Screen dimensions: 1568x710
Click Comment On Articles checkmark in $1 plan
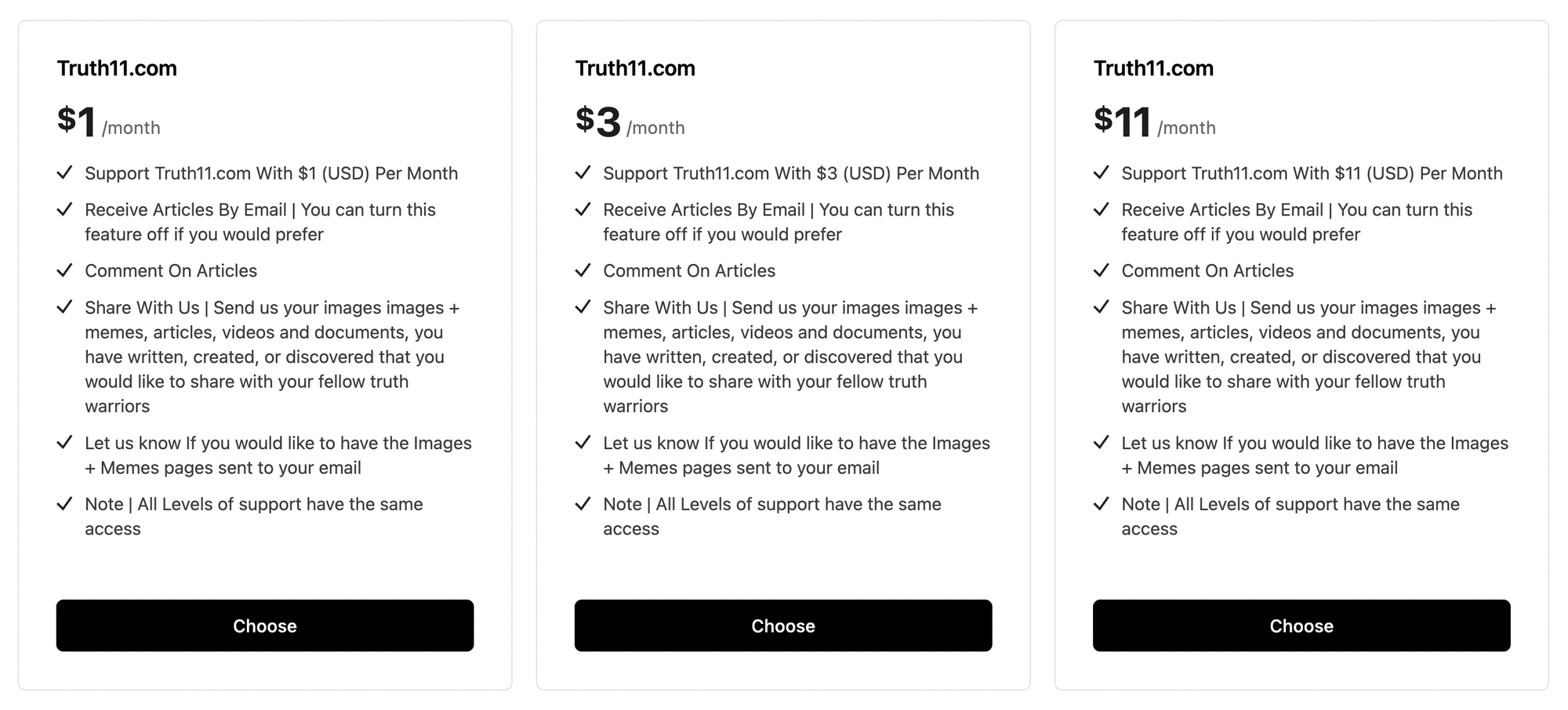click(x=65, y=270)
